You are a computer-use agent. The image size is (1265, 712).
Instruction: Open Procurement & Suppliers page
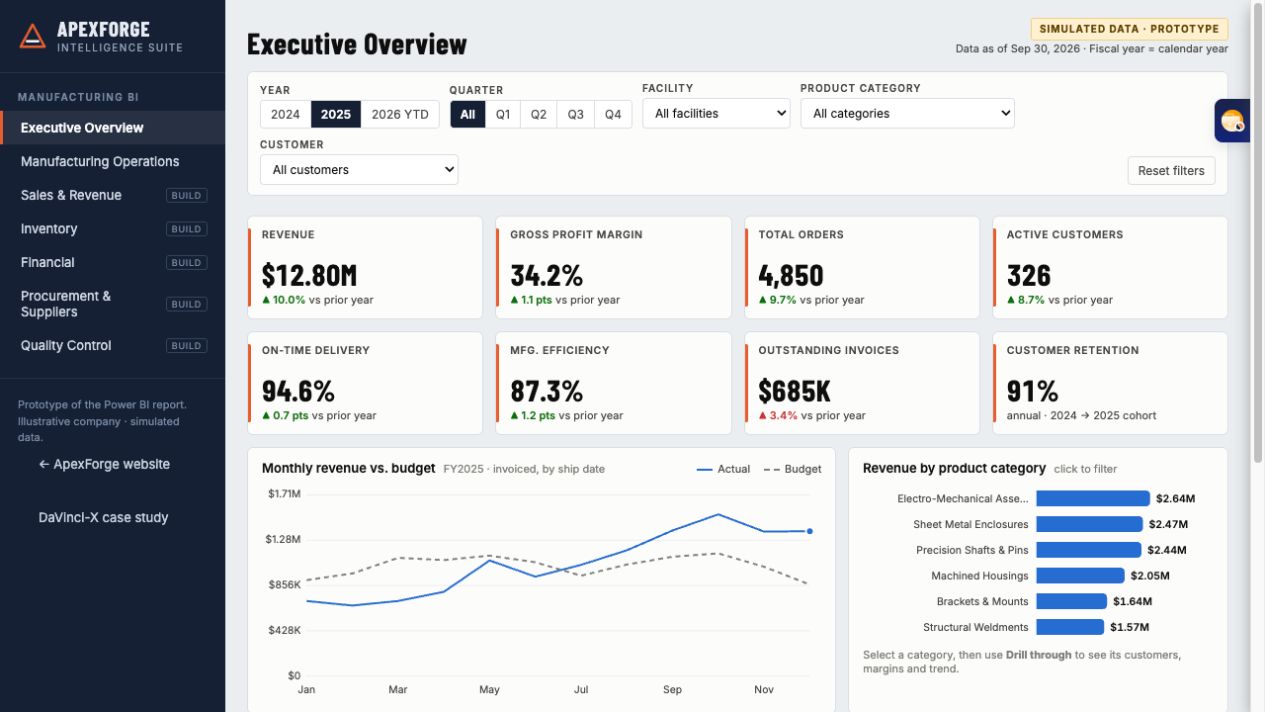click(x=112, y=304)
